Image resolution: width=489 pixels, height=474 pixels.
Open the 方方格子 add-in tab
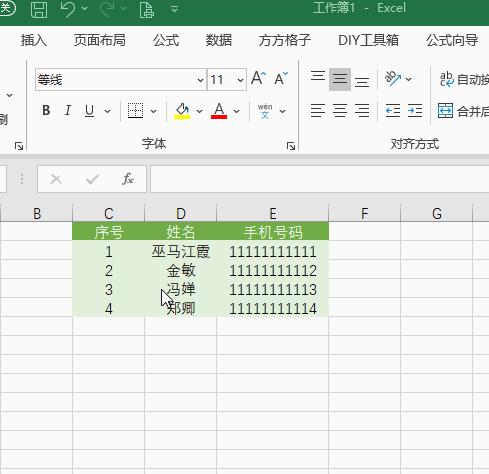tap(284, 40)
